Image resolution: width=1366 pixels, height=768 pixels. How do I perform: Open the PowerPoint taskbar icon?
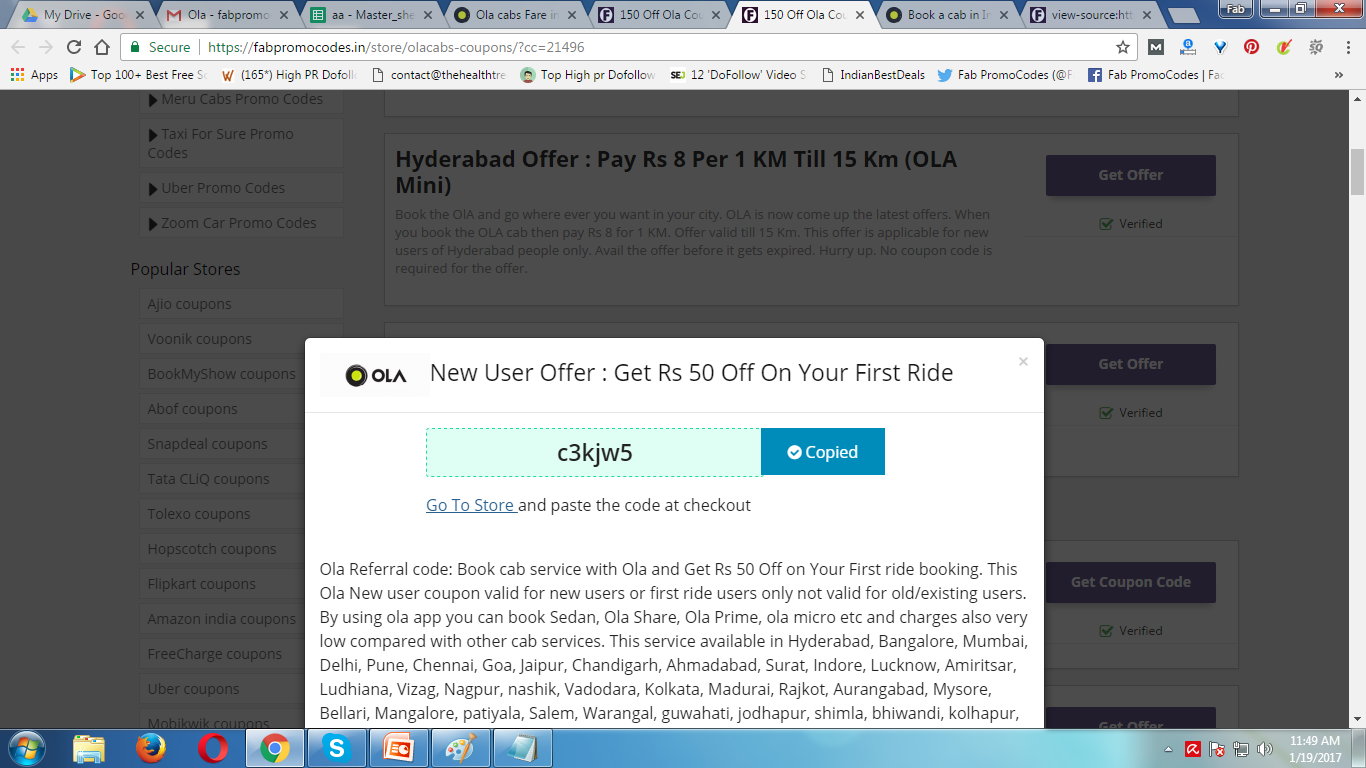[399, 748]
